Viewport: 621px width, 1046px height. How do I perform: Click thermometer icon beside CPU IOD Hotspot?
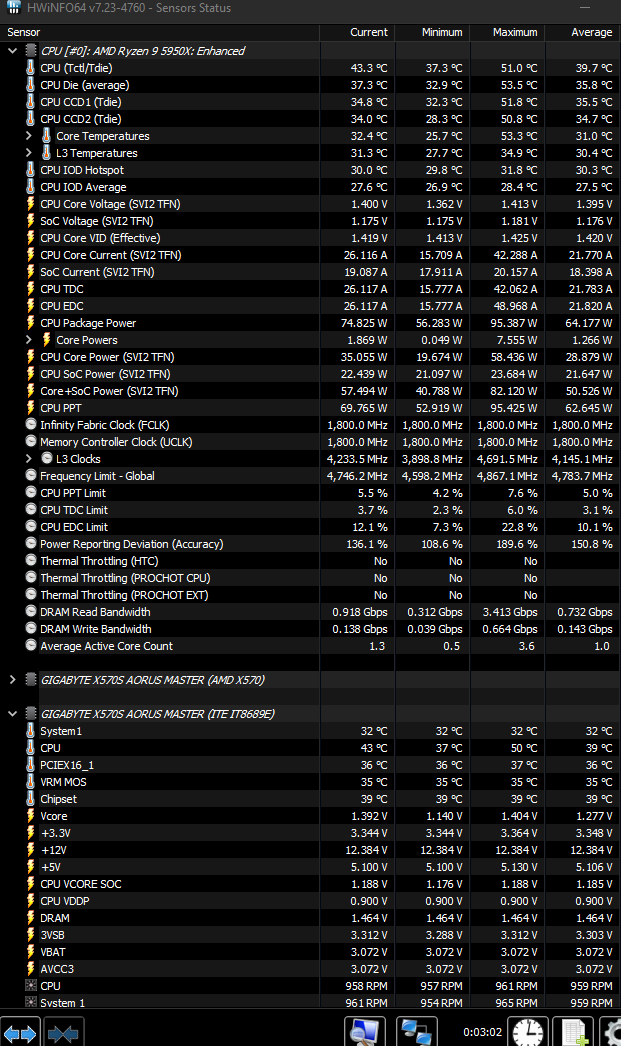pos(31,169)
